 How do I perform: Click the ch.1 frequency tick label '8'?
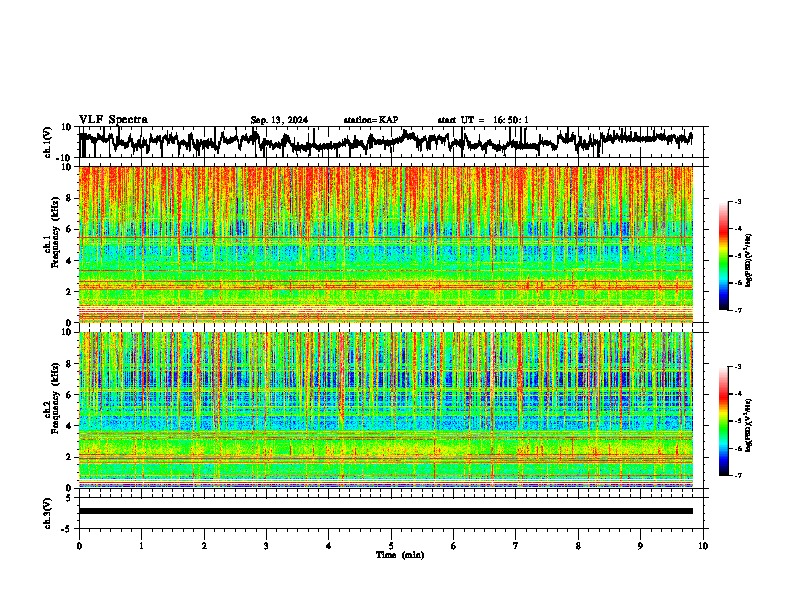pyautogui.click(x=69, y=198)
